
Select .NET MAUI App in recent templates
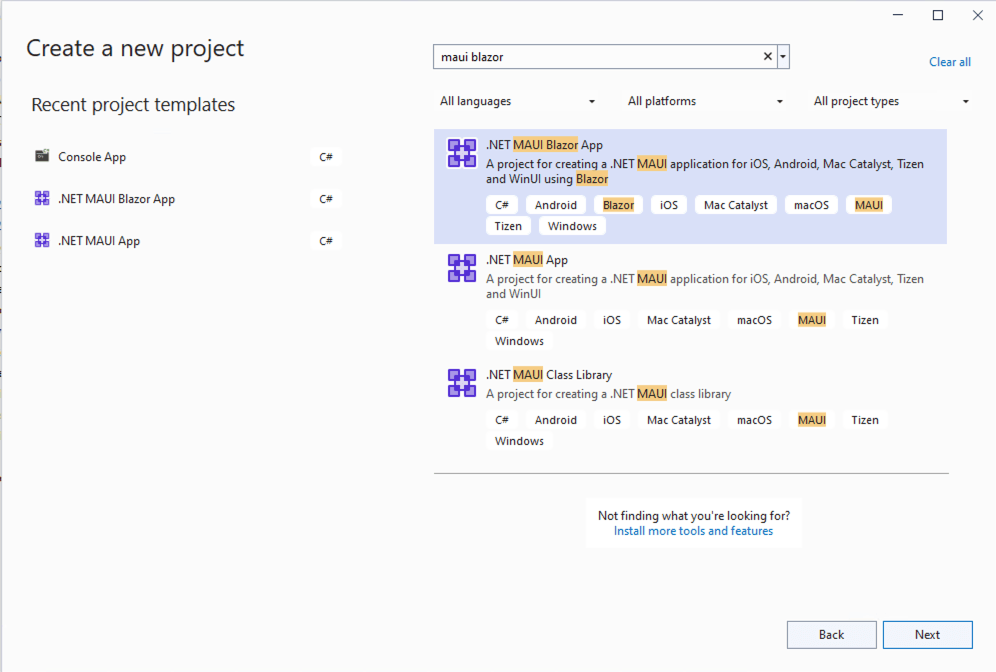tap(187, 241)
